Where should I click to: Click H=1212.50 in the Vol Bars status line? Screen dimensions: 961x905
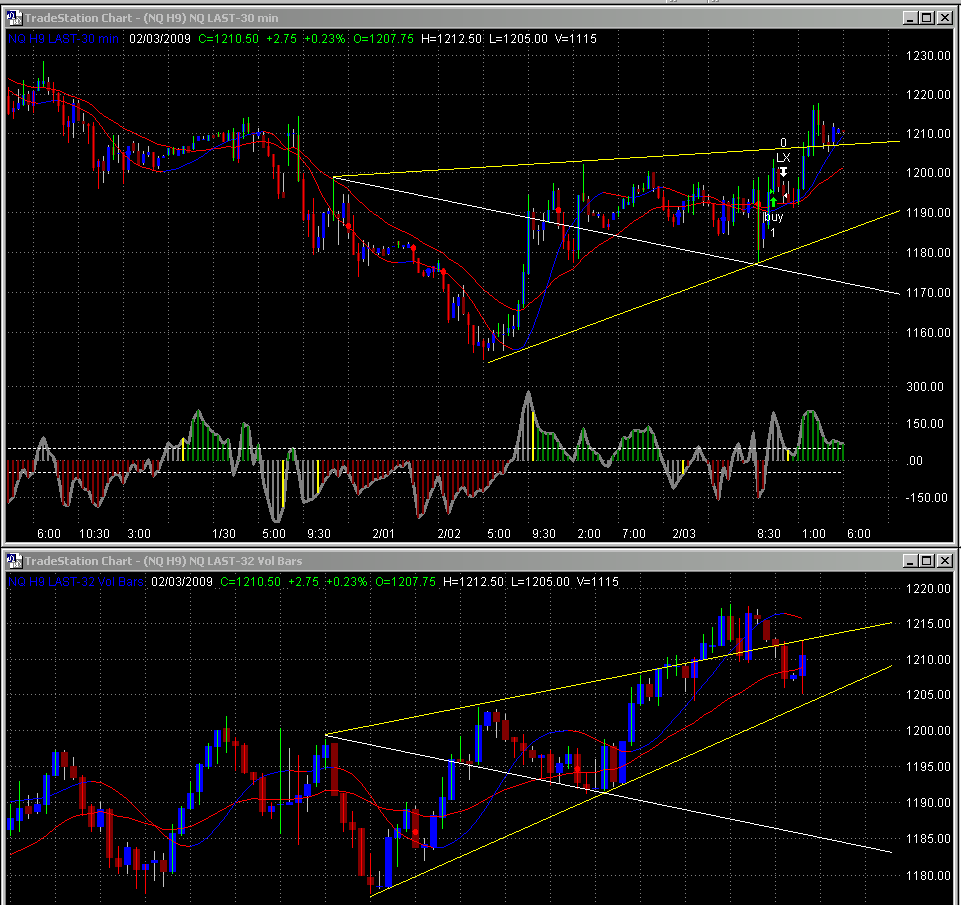point(474,581)
